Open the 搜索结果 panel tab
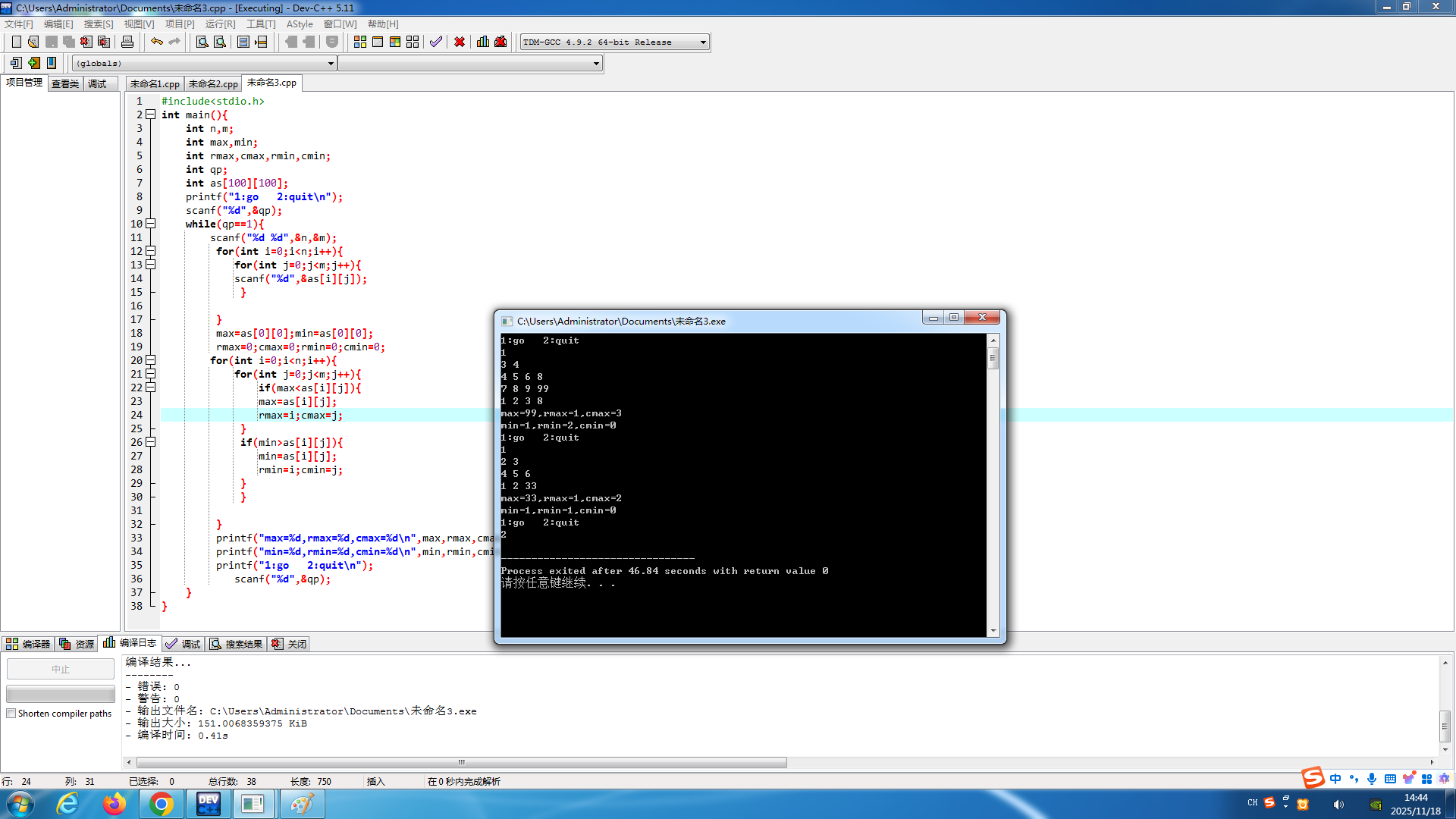Screen dimensions: 1456x819 [236, 644]
